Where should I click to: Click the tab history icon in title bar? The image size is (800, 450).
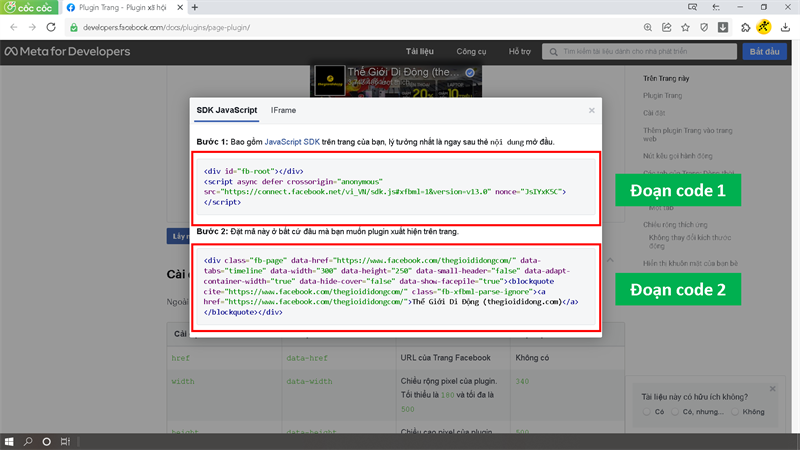716,7
